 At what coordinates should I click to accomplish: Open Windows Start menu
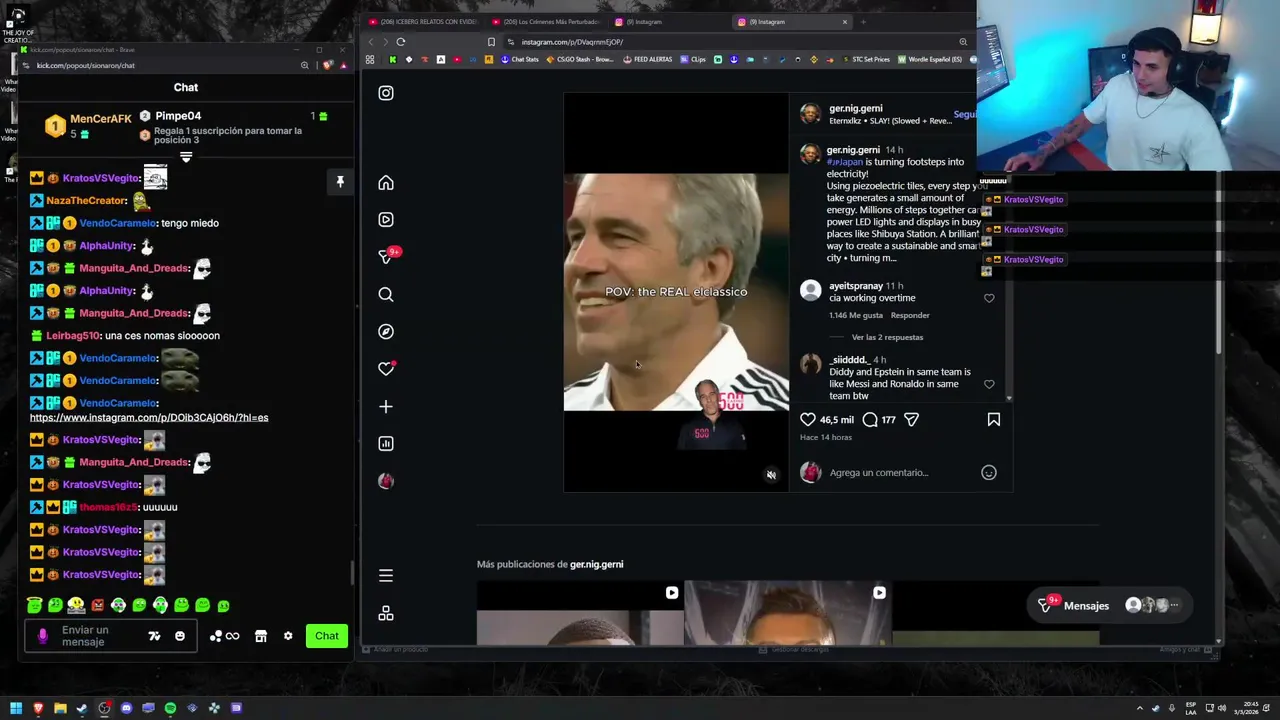[x=16, y=708]
